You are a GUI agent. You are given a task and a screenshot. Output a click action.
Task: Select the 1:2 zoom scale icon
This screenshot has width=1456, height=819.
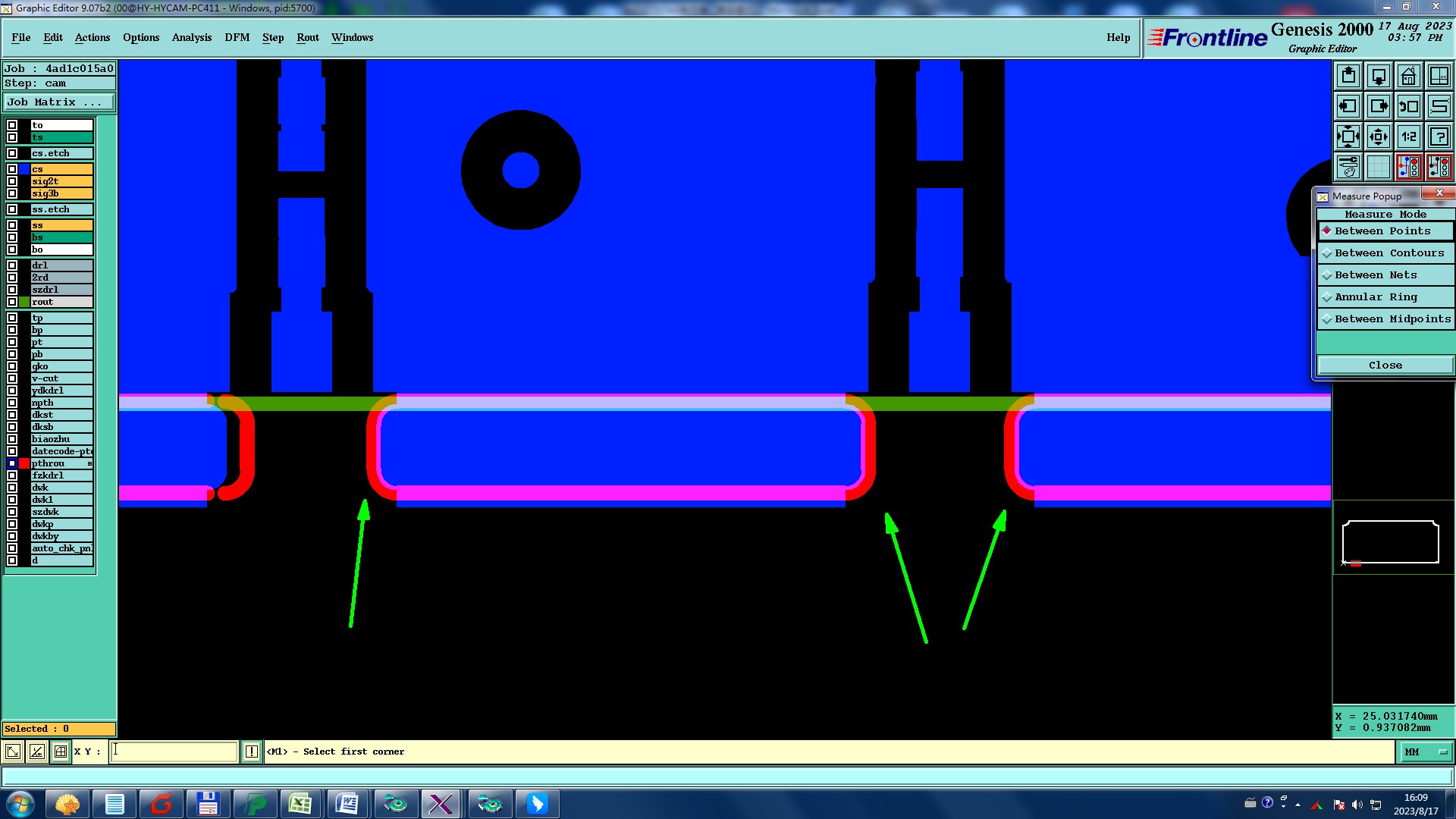(1408, 136)
